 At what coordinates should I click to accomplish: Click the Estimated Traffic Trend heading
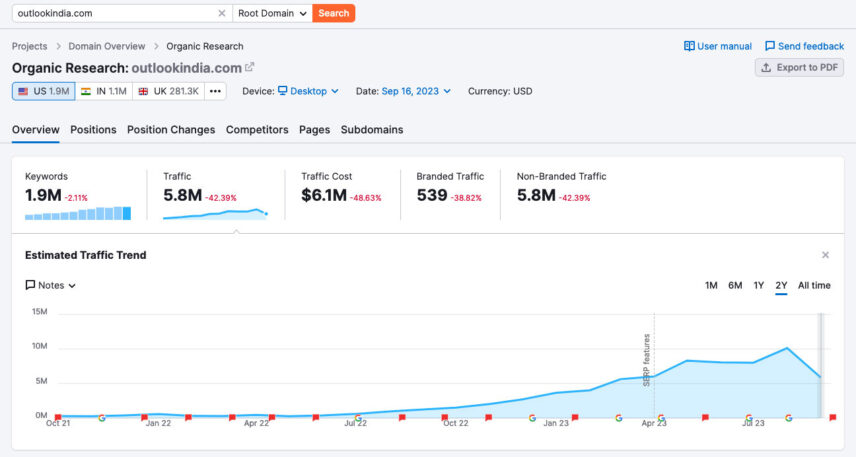[86, 255]
